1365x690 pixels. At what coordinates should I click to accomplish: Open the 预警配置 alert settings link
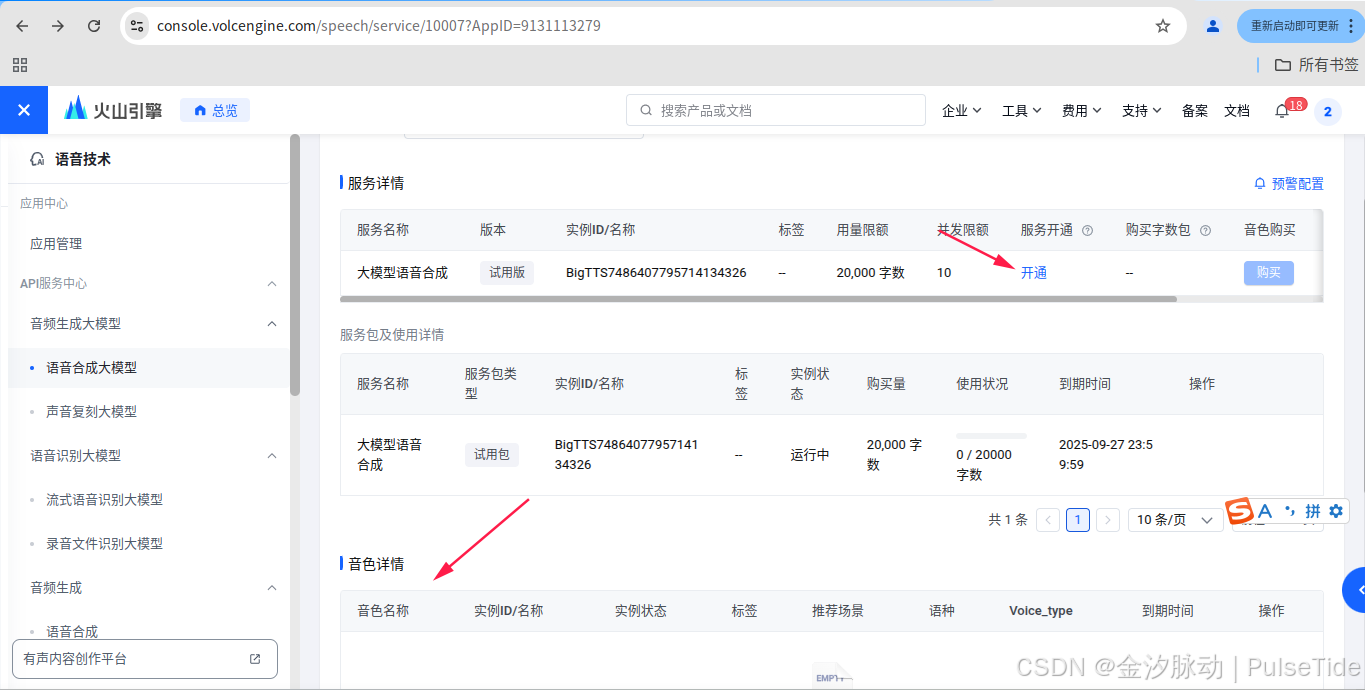point(1288,184)
